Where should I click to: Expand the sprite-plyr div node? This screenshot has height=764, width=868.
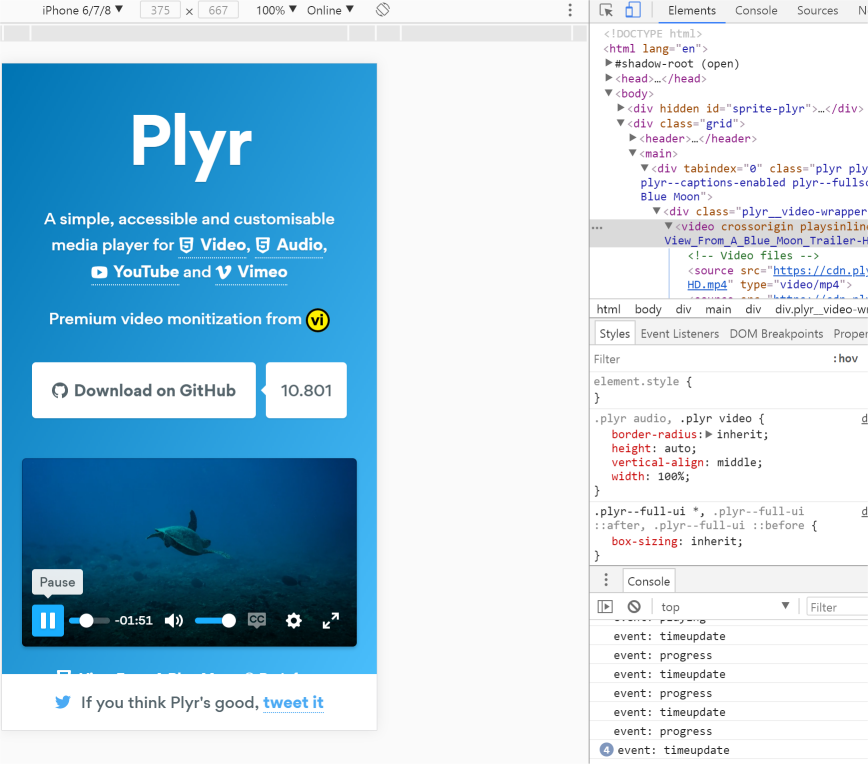[x=621, y=108]
